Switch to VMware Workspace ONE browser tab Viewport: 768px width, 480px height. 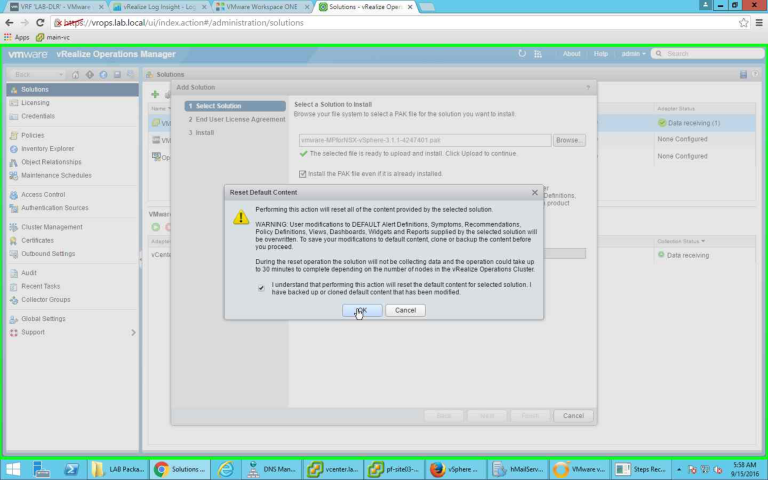pyautogui.click(x=263, y=7)
